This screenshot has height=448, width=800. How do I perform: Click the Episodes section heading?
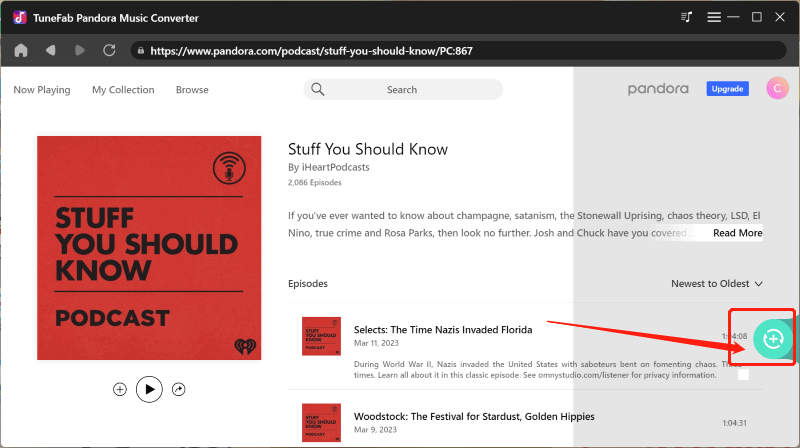click(x=308, y=284)
